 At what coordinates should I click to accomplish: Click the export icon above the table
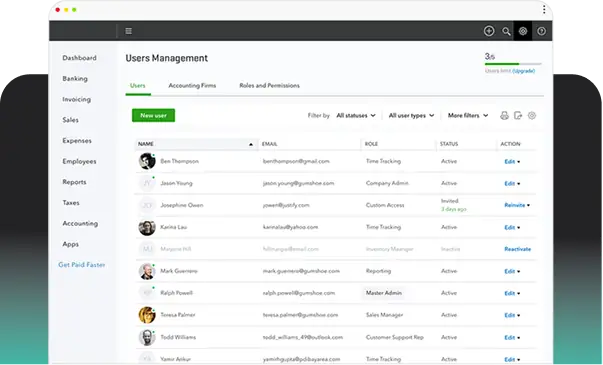tap(518, 115)
